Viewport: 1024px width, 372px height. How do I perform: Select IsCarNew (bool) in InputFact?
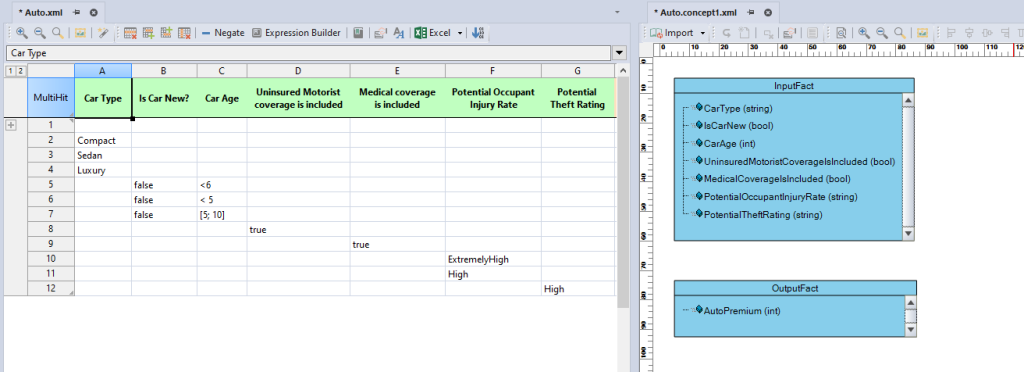click(739, 126)
